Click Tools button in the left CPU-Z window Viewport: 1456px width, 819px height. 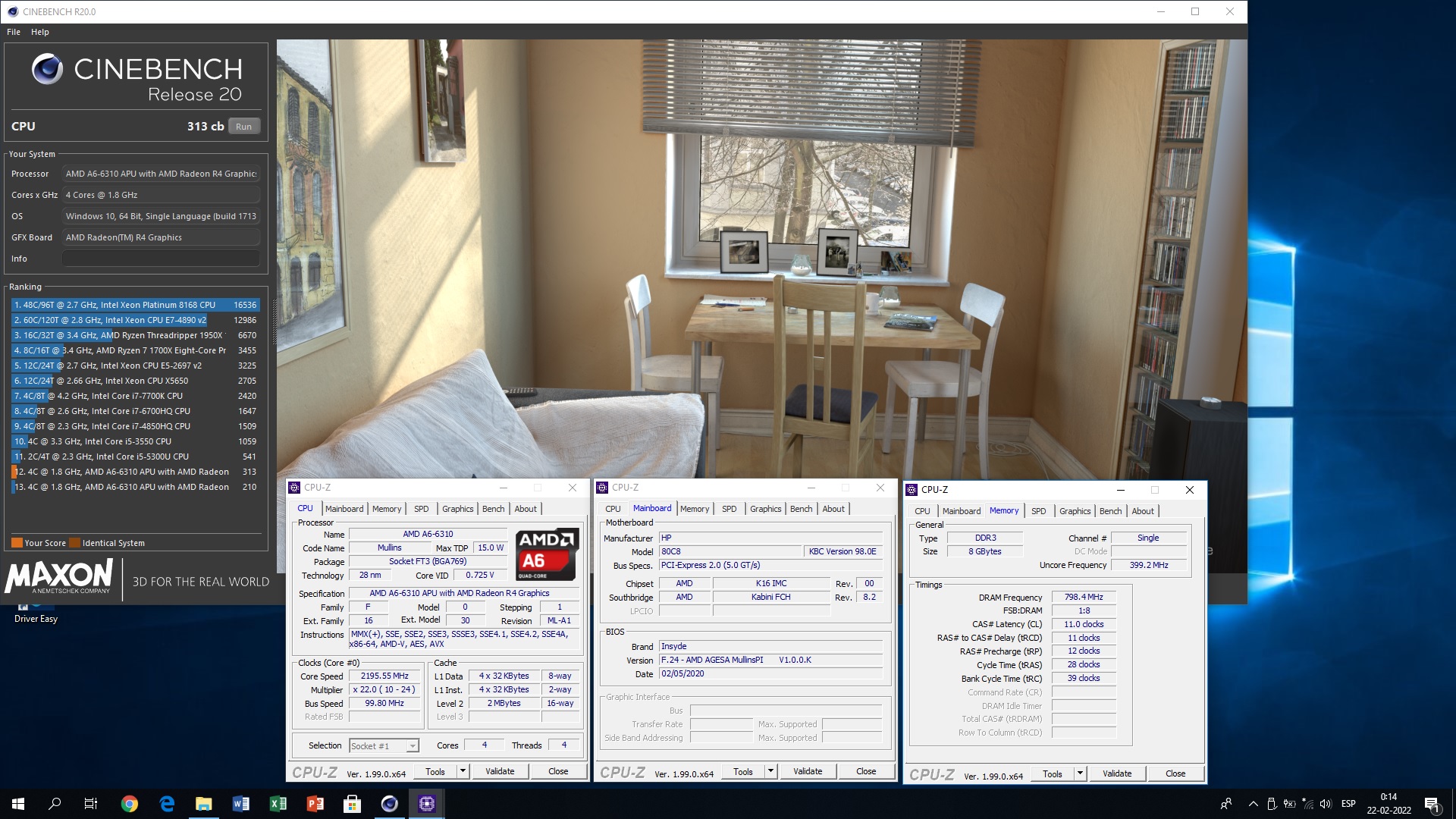tap(435, 771)
